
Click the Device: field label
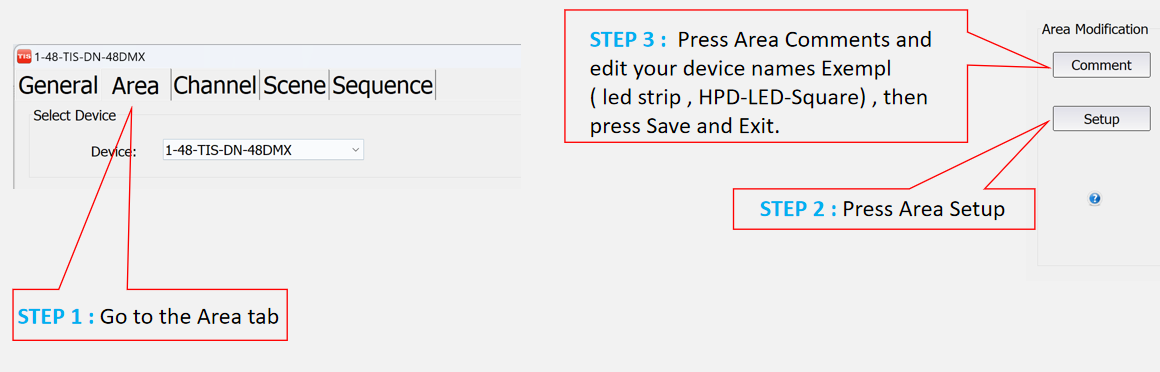(x=114, y=152)
